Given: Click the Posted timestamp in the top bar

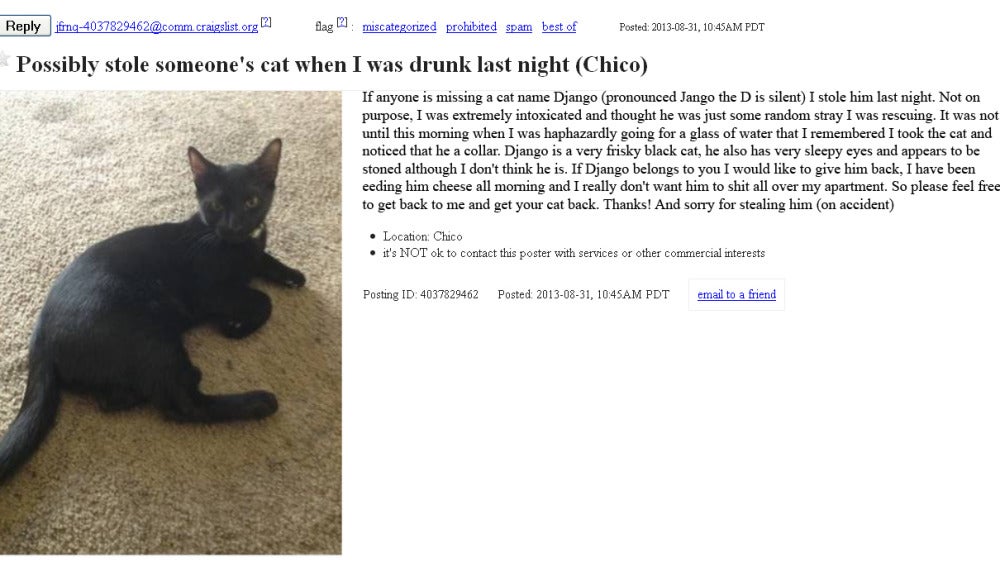Looking at the screenshot, I should pos(692,27).
